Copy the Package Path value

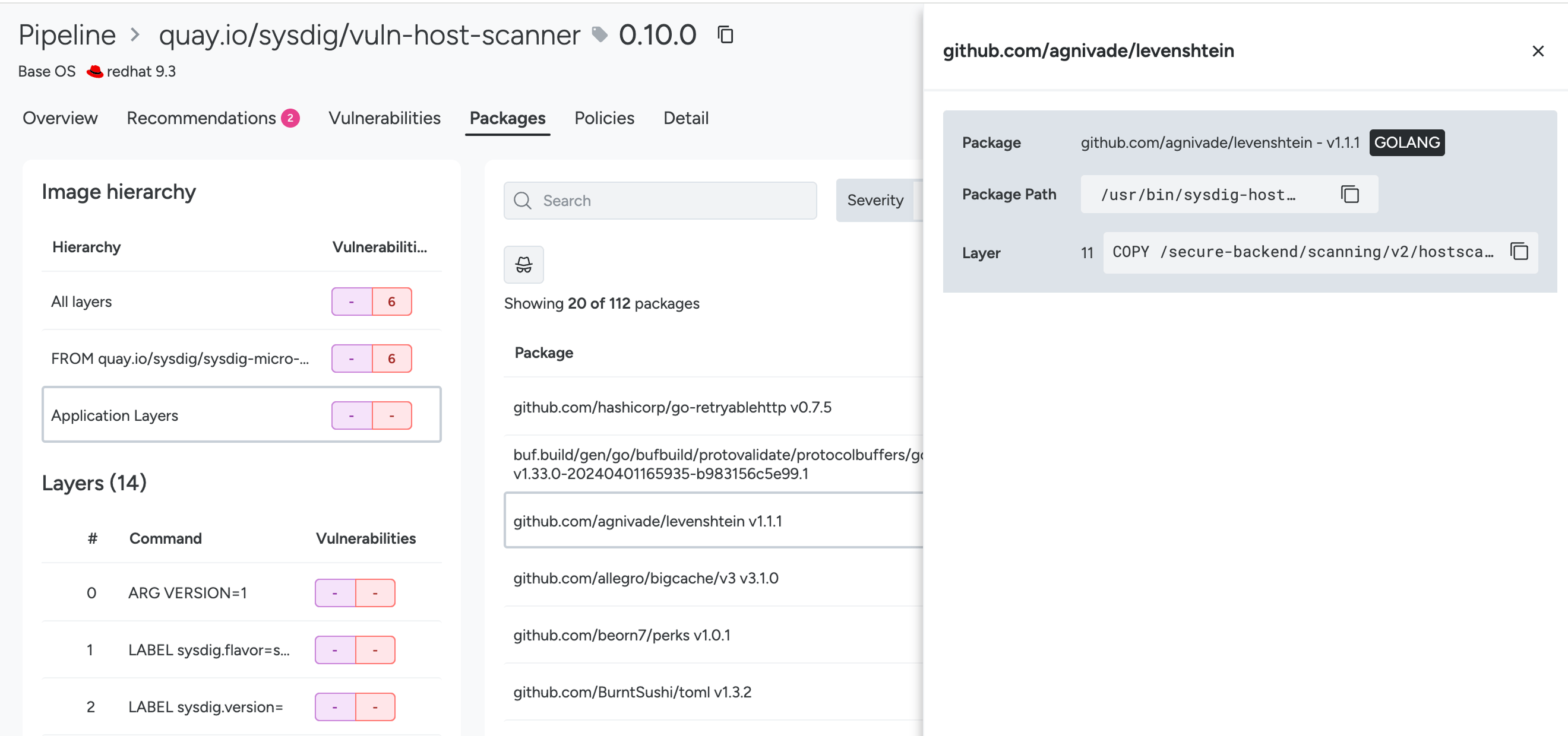(x=1349, y=194)
